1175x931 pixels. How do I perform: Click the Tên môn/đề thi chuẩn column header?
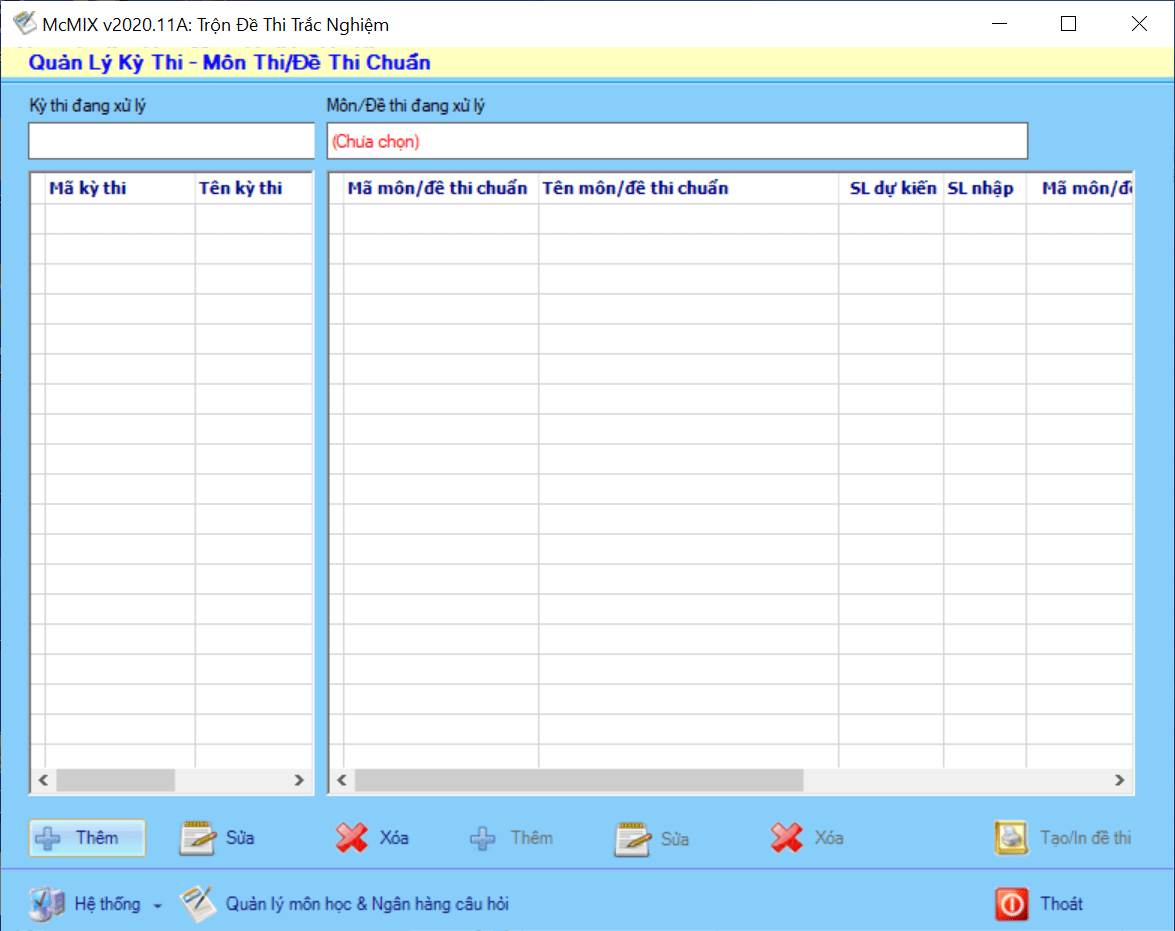coord(688,188)
